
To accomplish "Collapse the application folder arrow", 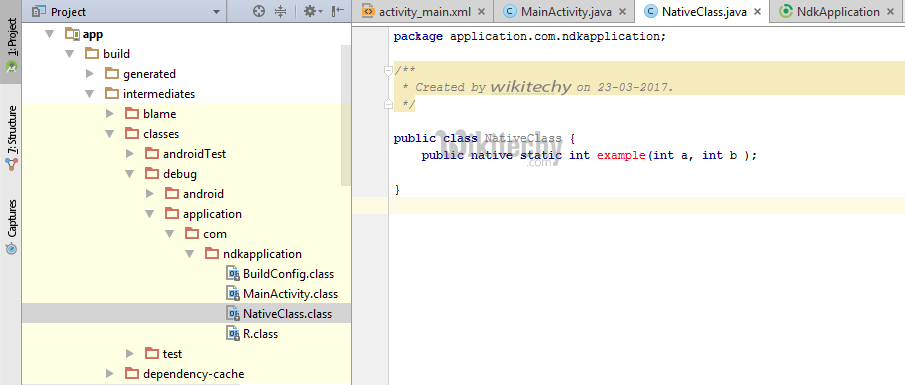I will pos(150,214).
